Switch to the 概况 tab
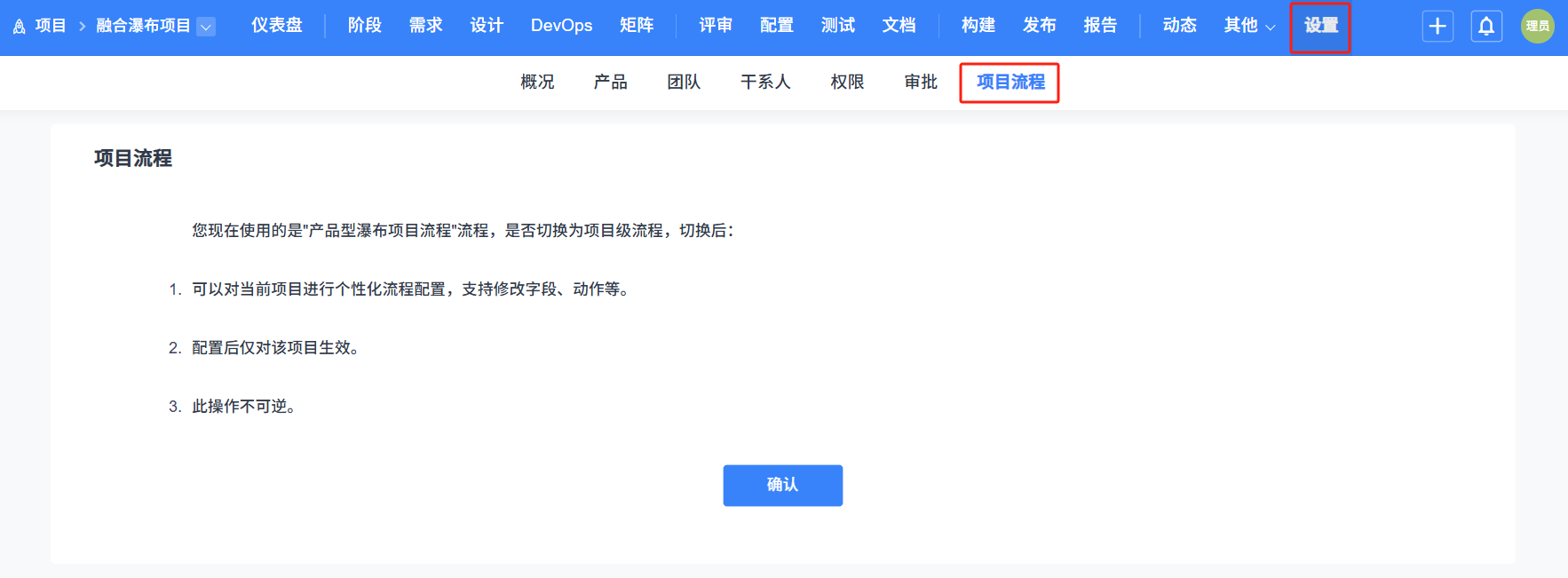Image resolution: width=1568 pixels, height=578 pixels. [537, 83]
